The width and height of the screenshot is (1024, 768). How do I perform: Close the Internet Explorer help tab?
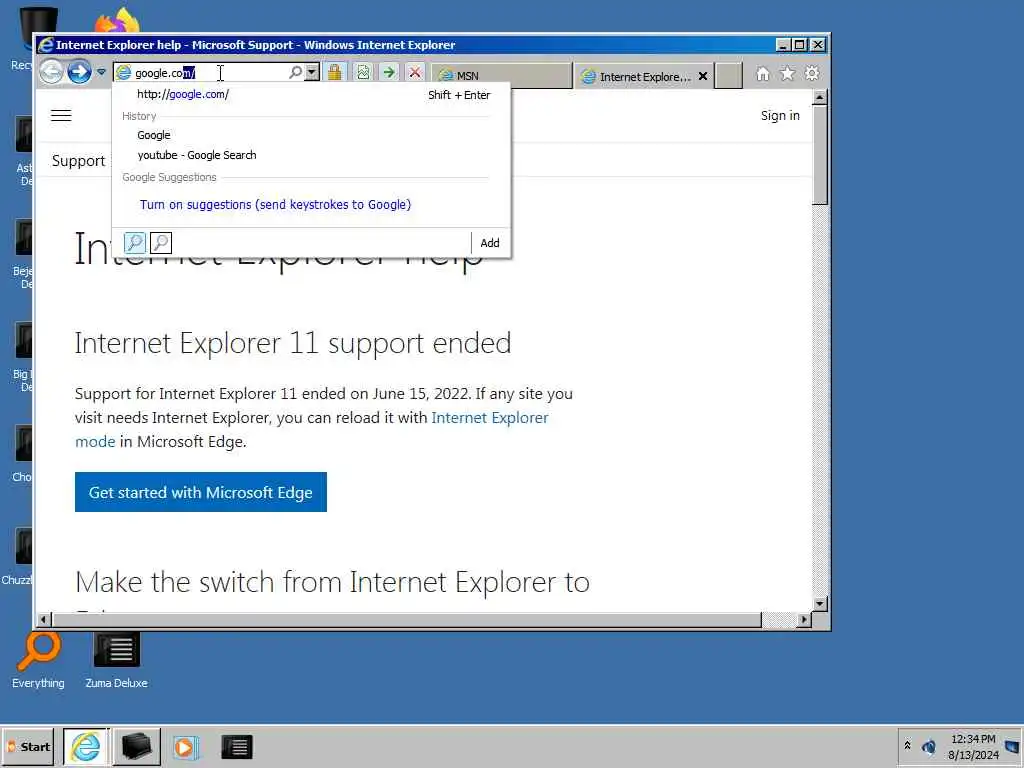(x=703, y=76)
